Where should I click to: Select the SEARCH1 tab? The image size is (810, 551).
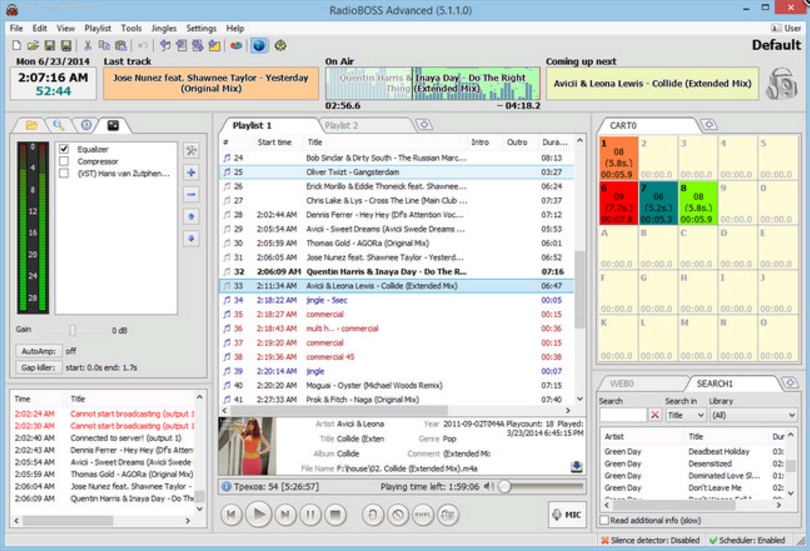pos(714,384)
